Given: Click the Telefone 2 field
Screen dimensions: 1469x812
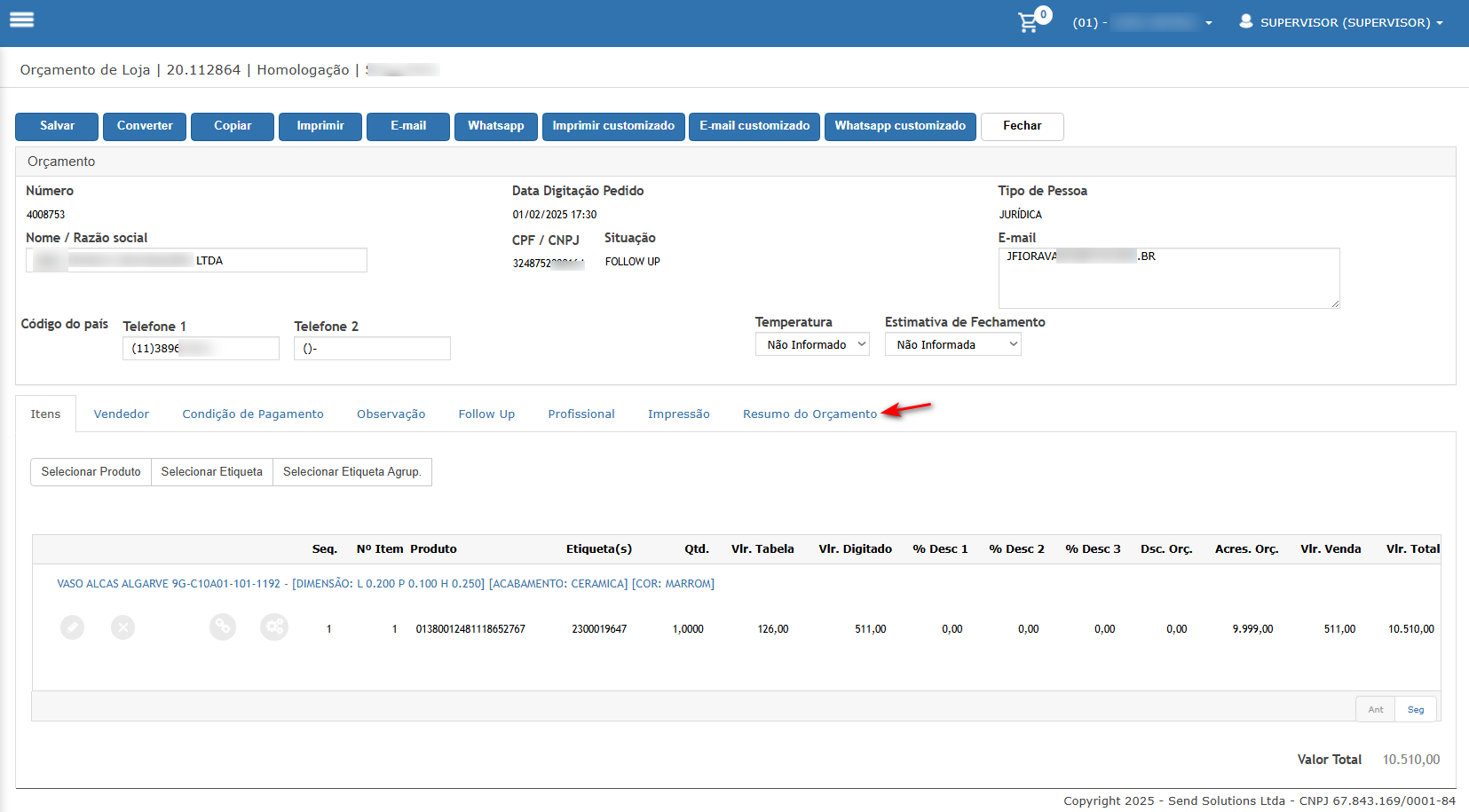Looking at the screenshot, I should coord(372,348).
